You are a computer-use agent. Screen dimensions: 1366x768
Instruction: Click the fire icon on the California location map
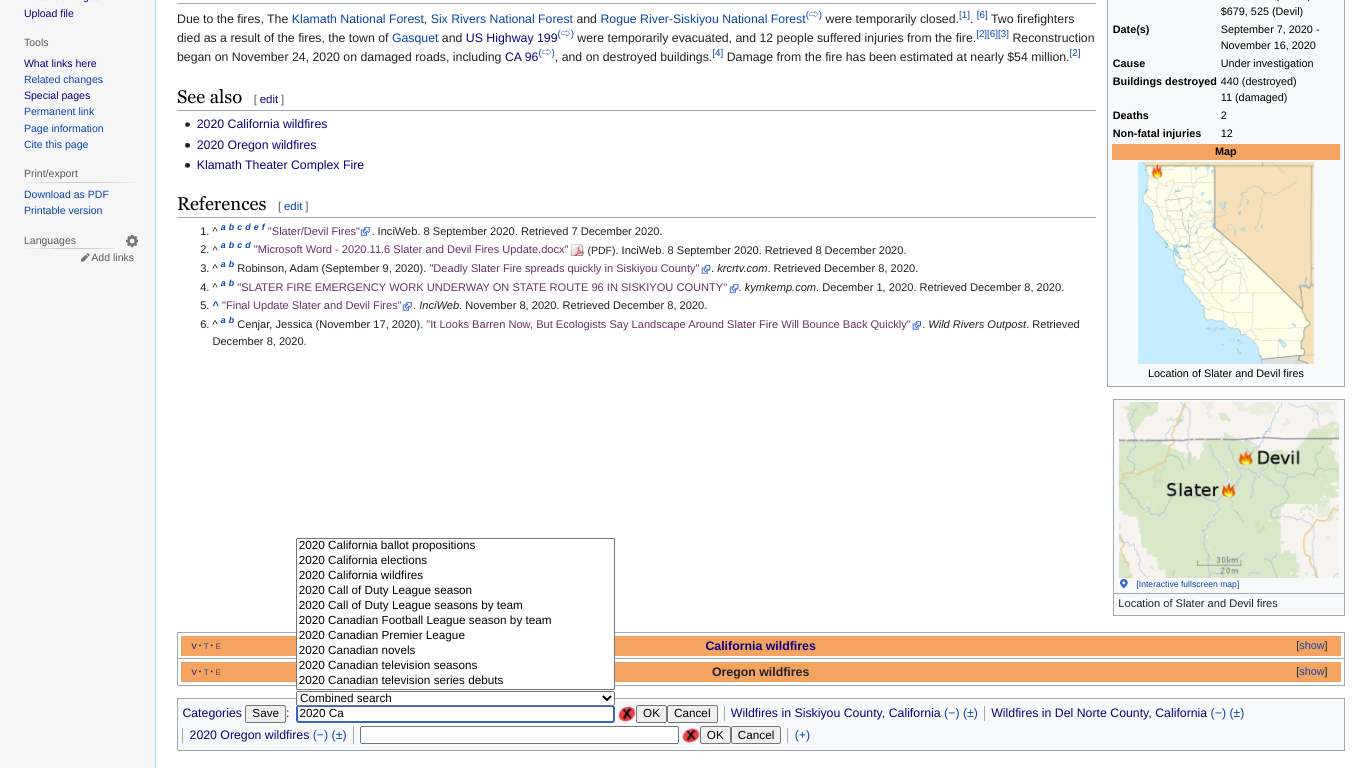coord(1157,172)
